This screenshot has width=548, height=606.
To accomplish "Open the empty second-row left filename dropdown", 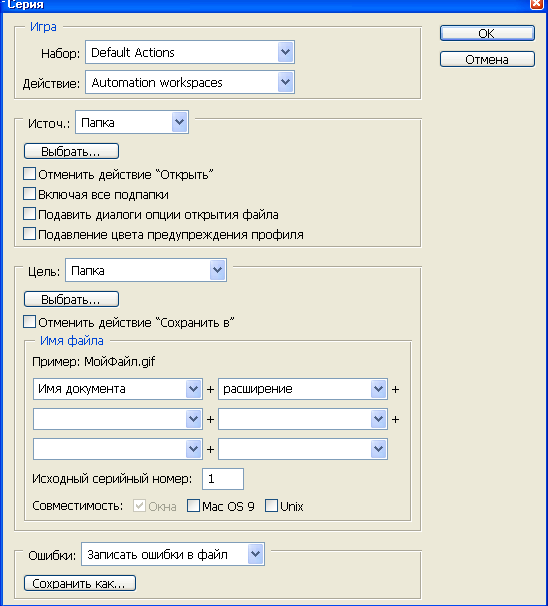I will tap(118, 419).
